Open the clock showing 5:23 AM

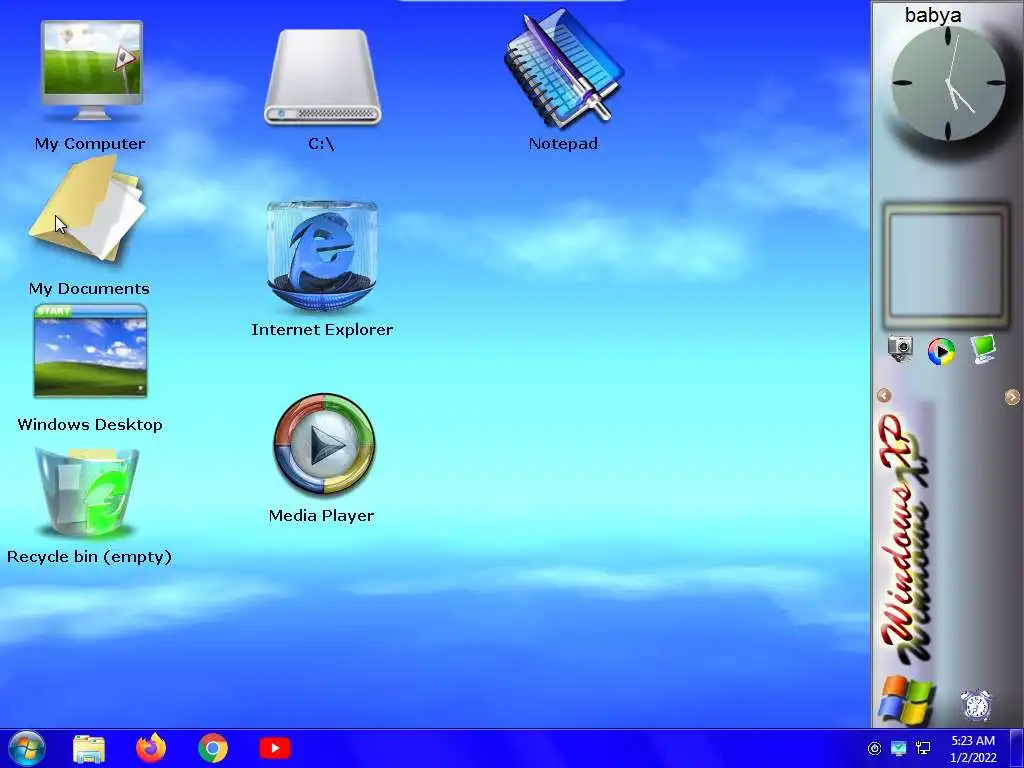[973, 749]
